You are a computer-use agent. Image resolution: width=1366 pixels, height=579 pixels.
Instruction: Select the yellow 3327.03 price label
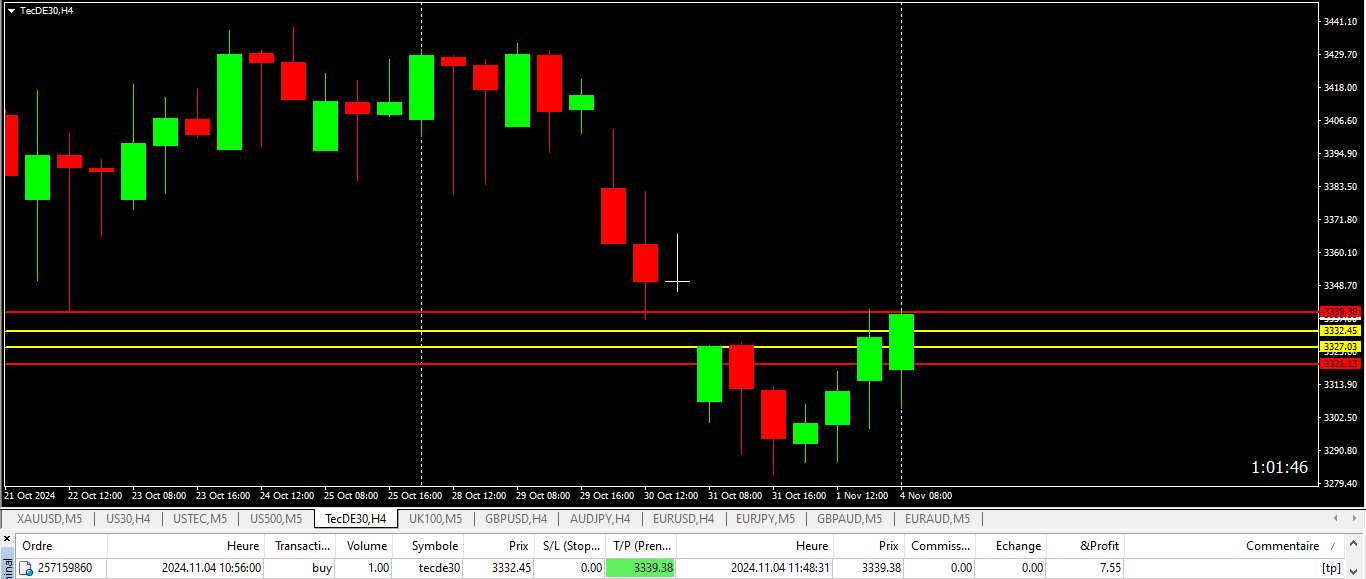pos(1340,347)
